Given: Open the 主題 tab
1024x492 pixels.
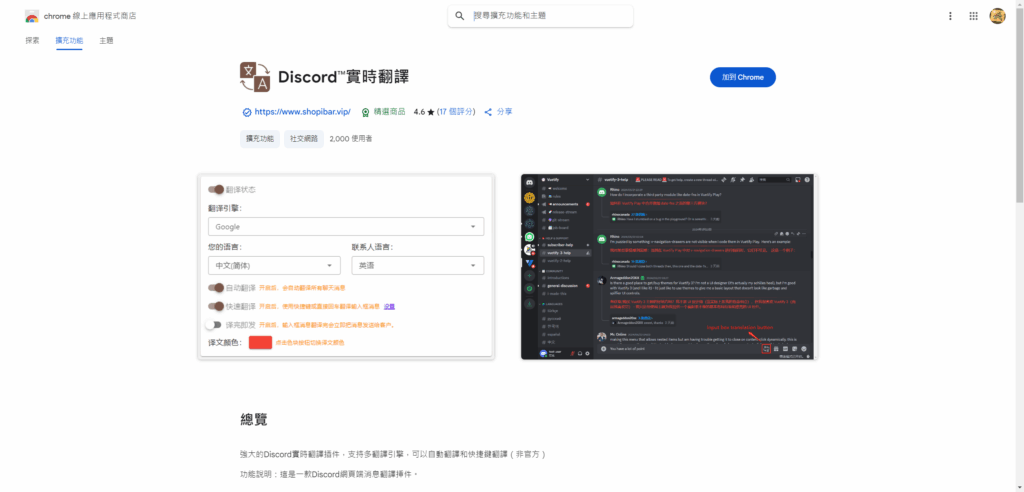Looking at the screenshot, I should point(106,41).
